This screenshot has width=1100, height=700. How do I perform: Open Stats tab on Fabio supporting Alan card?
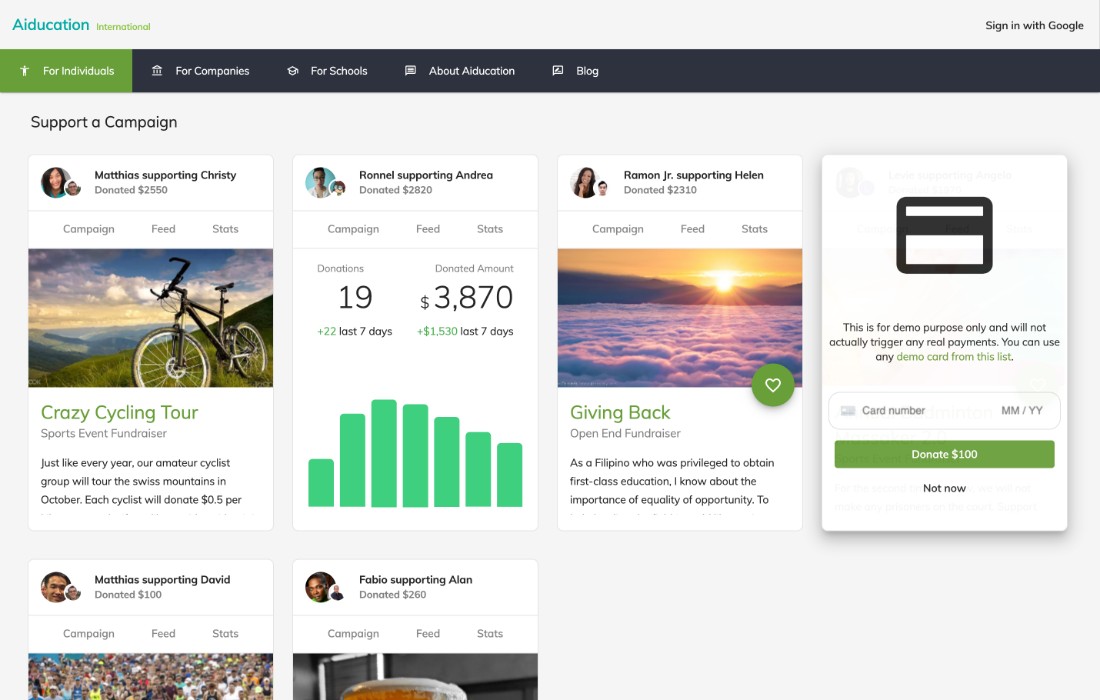490,633
